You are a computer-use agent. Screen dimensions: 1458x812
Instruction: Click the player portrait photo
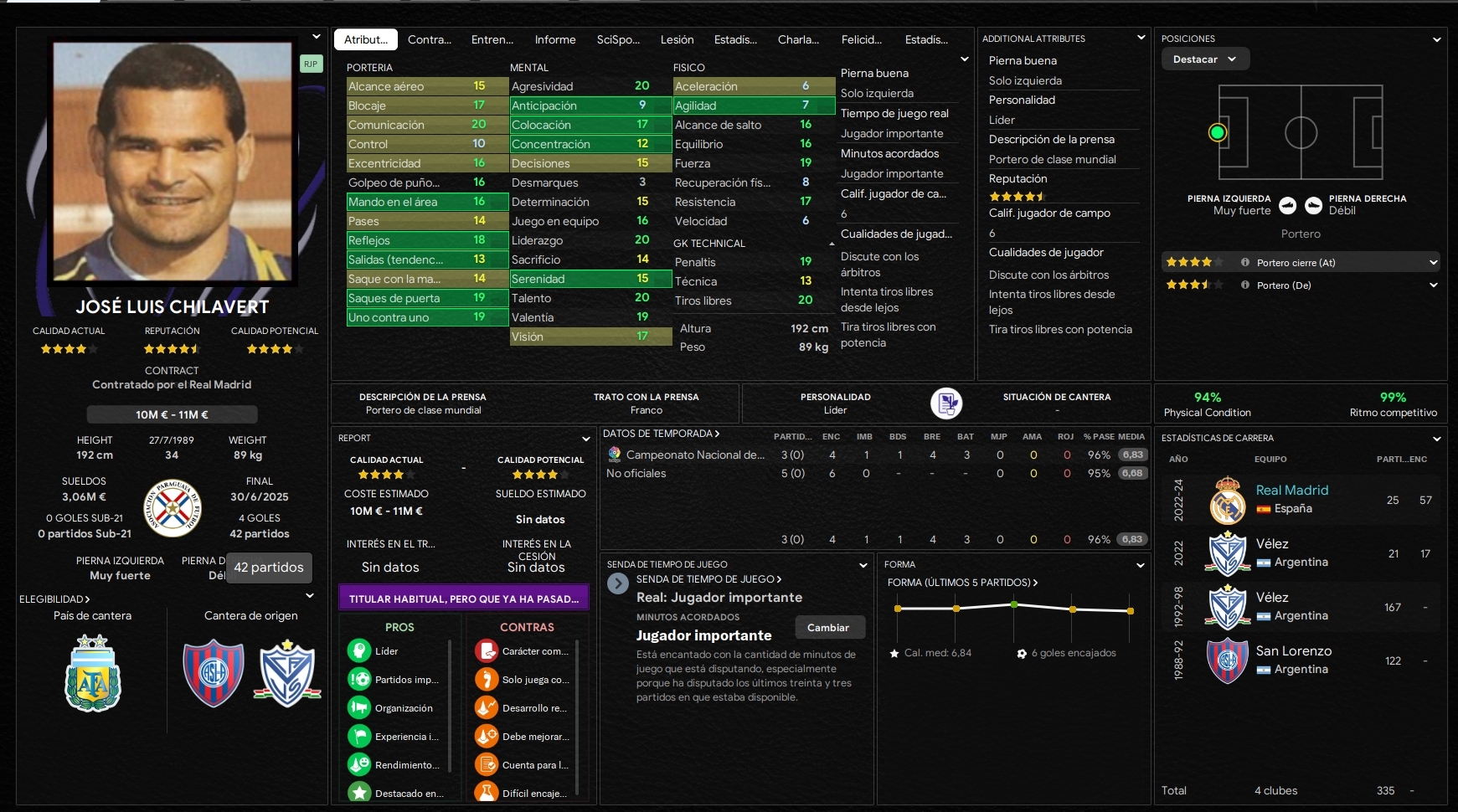tap(172, 162)
